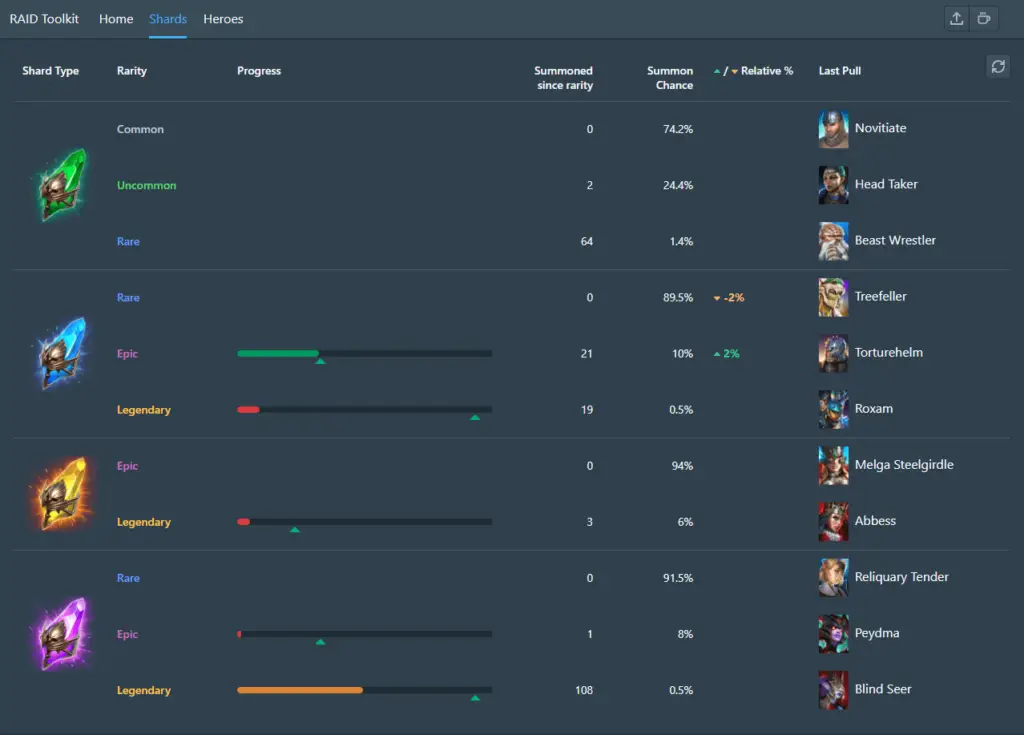Open the Home tab
Screen dimensions: 1024x735
click(x=116, y=19)
